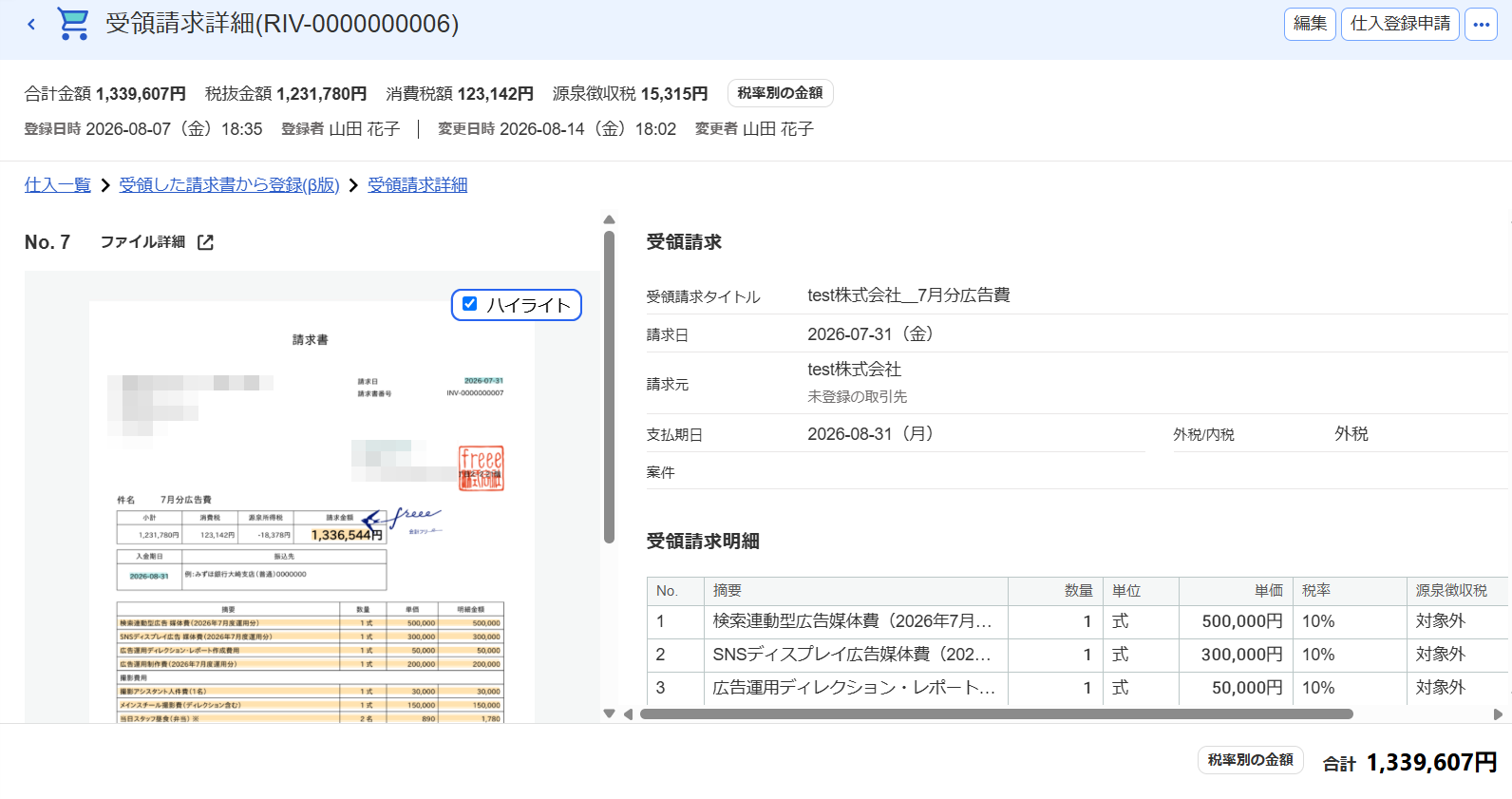
Task: Go back using the left chevron icon
Action: (x=31, y=24)
